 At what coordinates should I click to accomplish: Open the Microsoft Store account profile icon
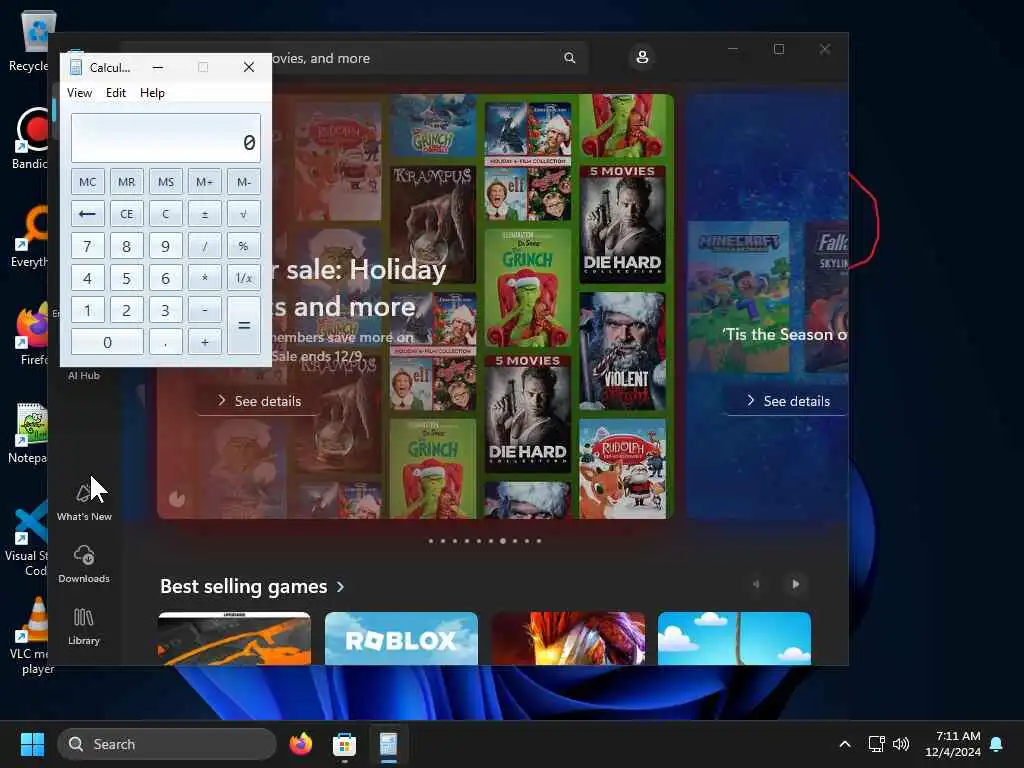pyautogui.click(x=642, y=57)
